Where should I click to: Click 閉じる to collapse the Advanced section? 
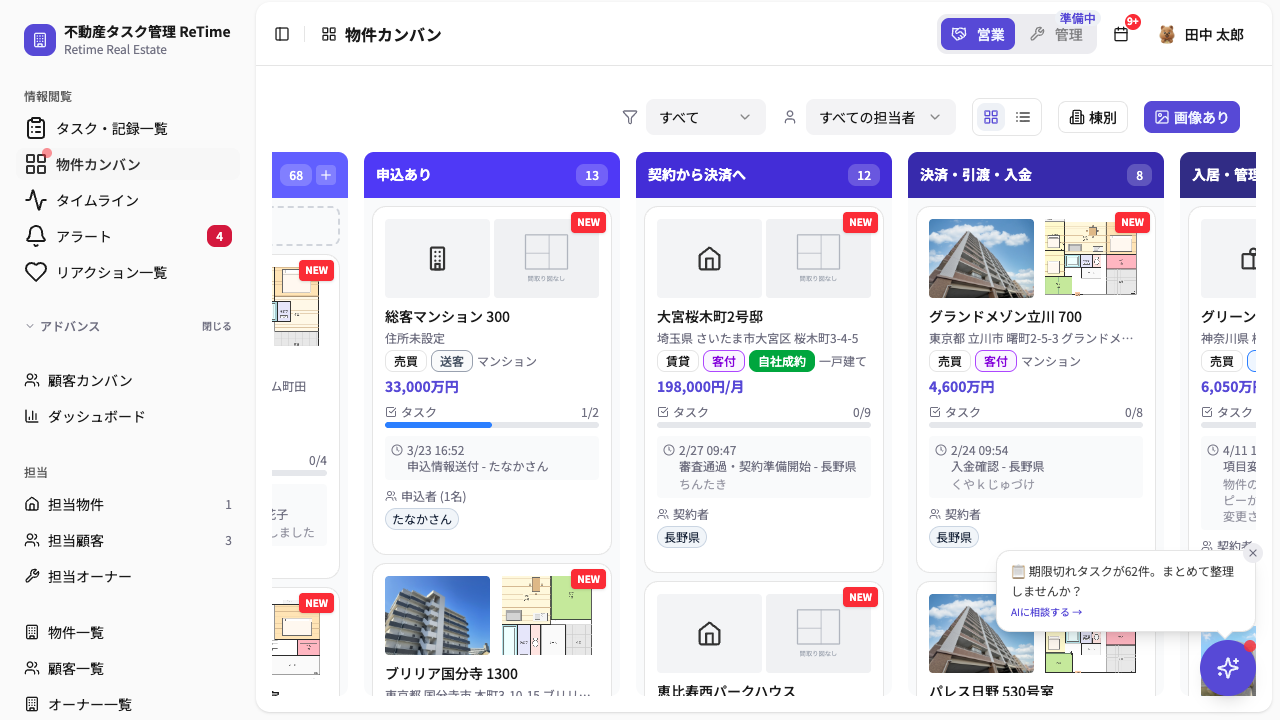click(216, 326)
